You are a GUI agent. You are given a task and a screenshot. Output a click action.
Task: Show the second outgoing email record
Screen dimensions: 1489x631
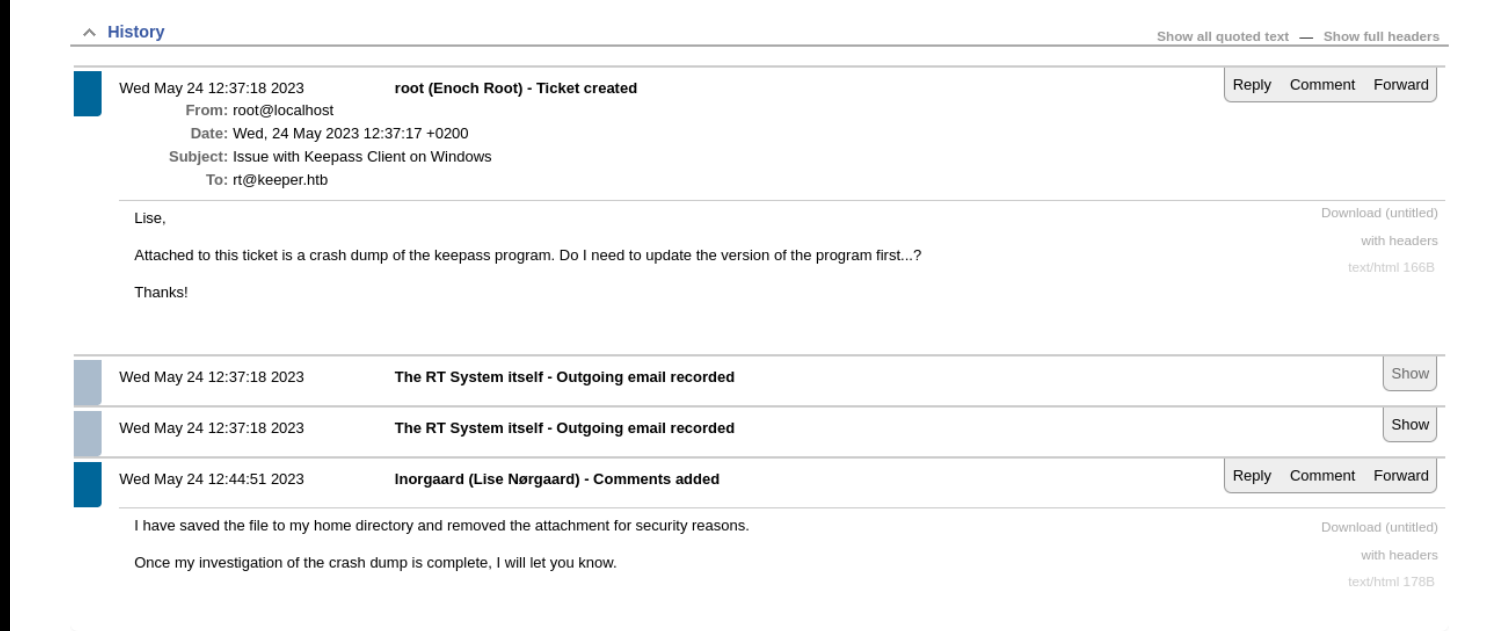(x=1409, y=424)
